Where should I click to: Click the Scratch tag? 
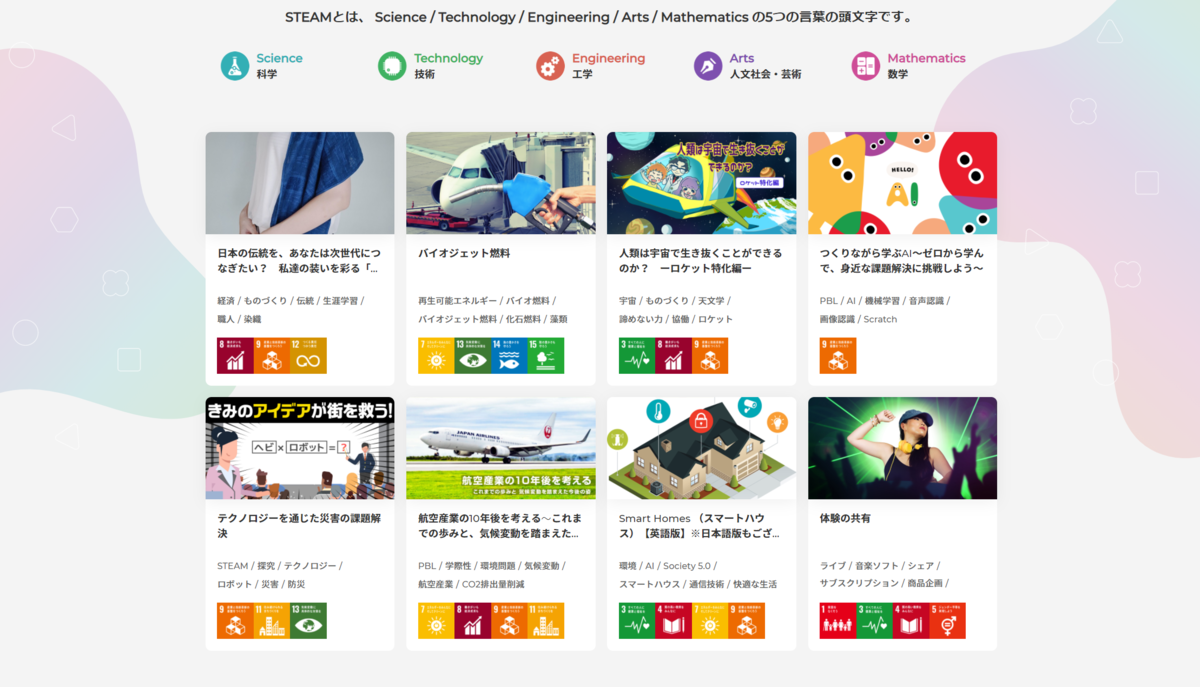[880, 319]
